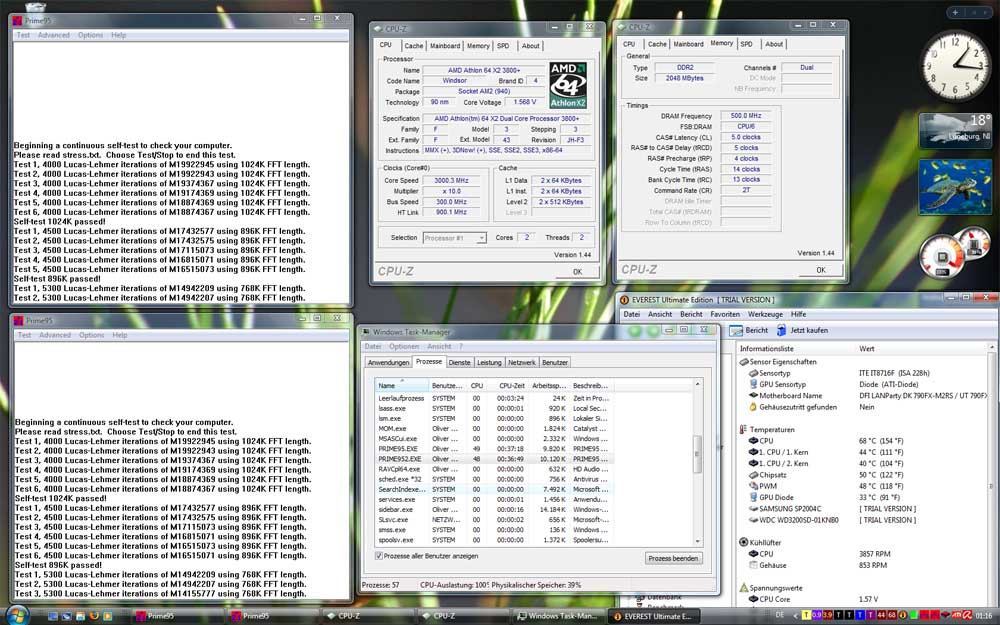The width and height of the screenshot is (1000, 625).
Task: Switch to Dienste tab in Task Manager
Action: 459,362
